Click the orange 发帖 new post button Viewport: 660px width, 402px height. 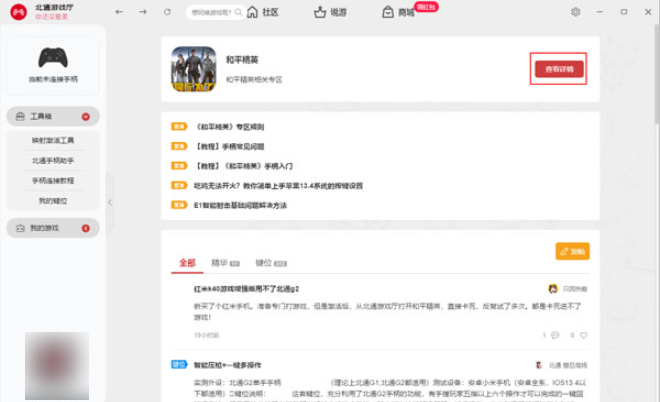[572, 251]
